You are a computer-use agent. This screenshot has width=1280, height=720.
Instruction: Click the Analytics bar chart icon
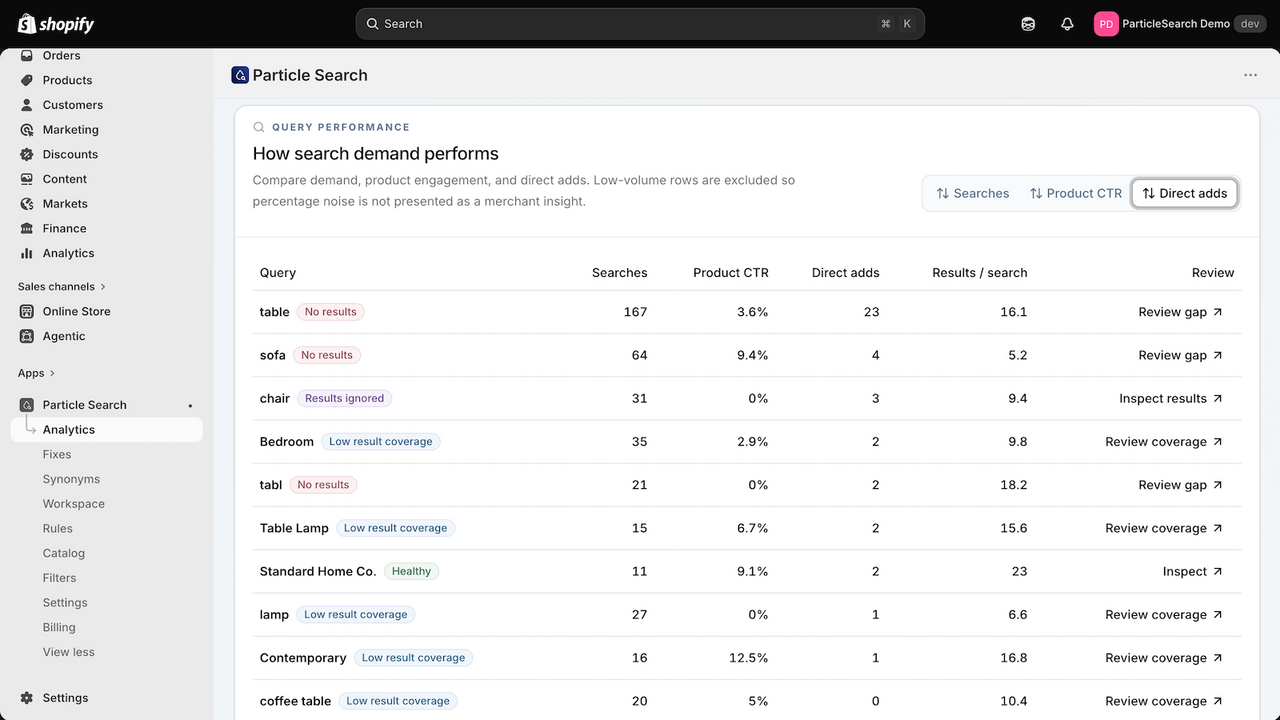(x=27, y=253)
